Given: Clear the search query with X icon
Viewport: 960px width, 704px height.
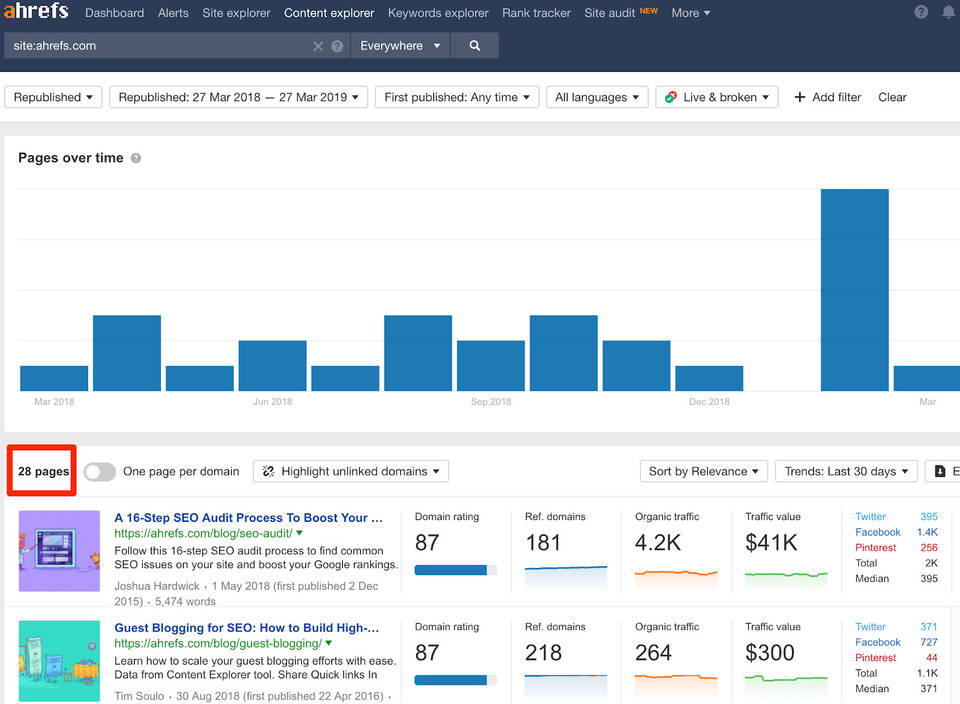Looking at the screenshot, I should 318,46.
